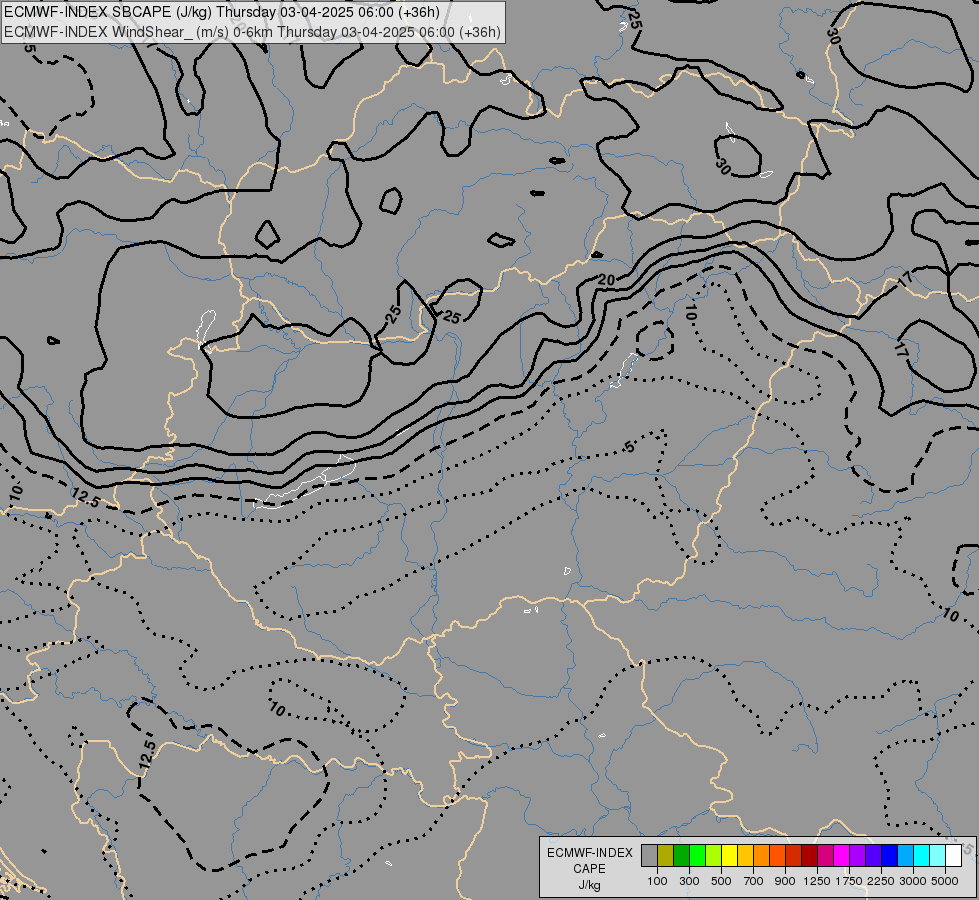Select the dark maroon legend swatch
This screenshot has width=979, height=900.
(x=810, y=856)
